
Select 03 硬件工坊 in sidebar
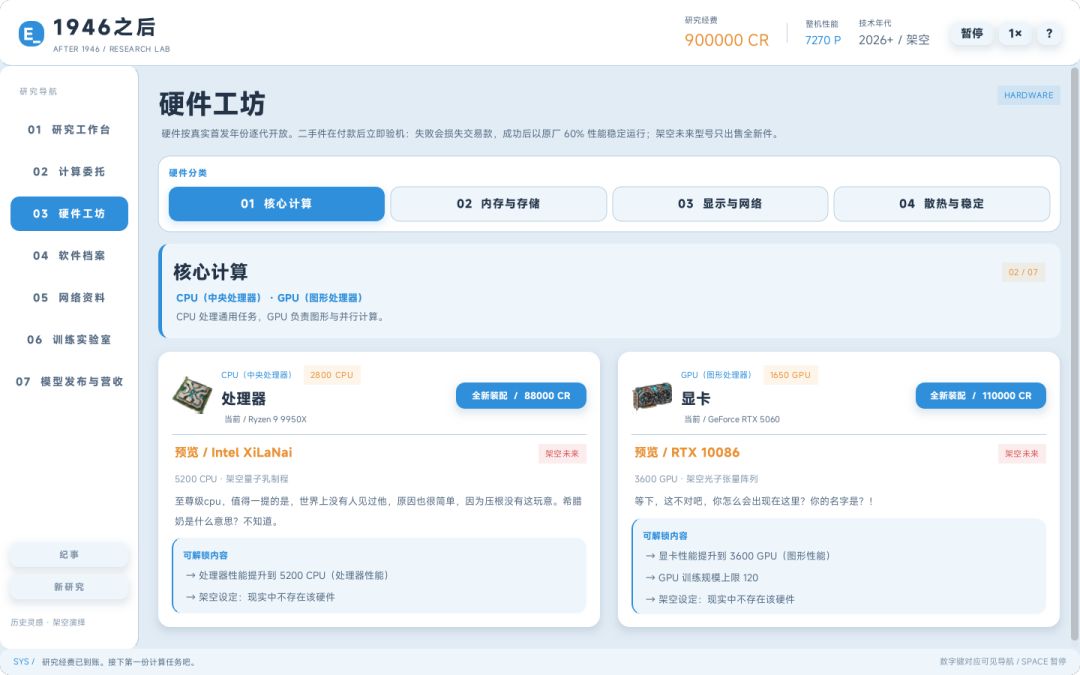point(69,214)
